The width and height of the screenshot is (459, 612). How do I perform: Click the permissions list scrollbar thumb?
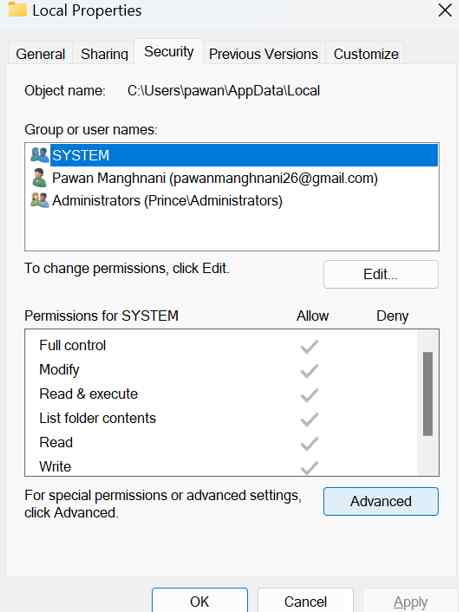coord(428,393)
